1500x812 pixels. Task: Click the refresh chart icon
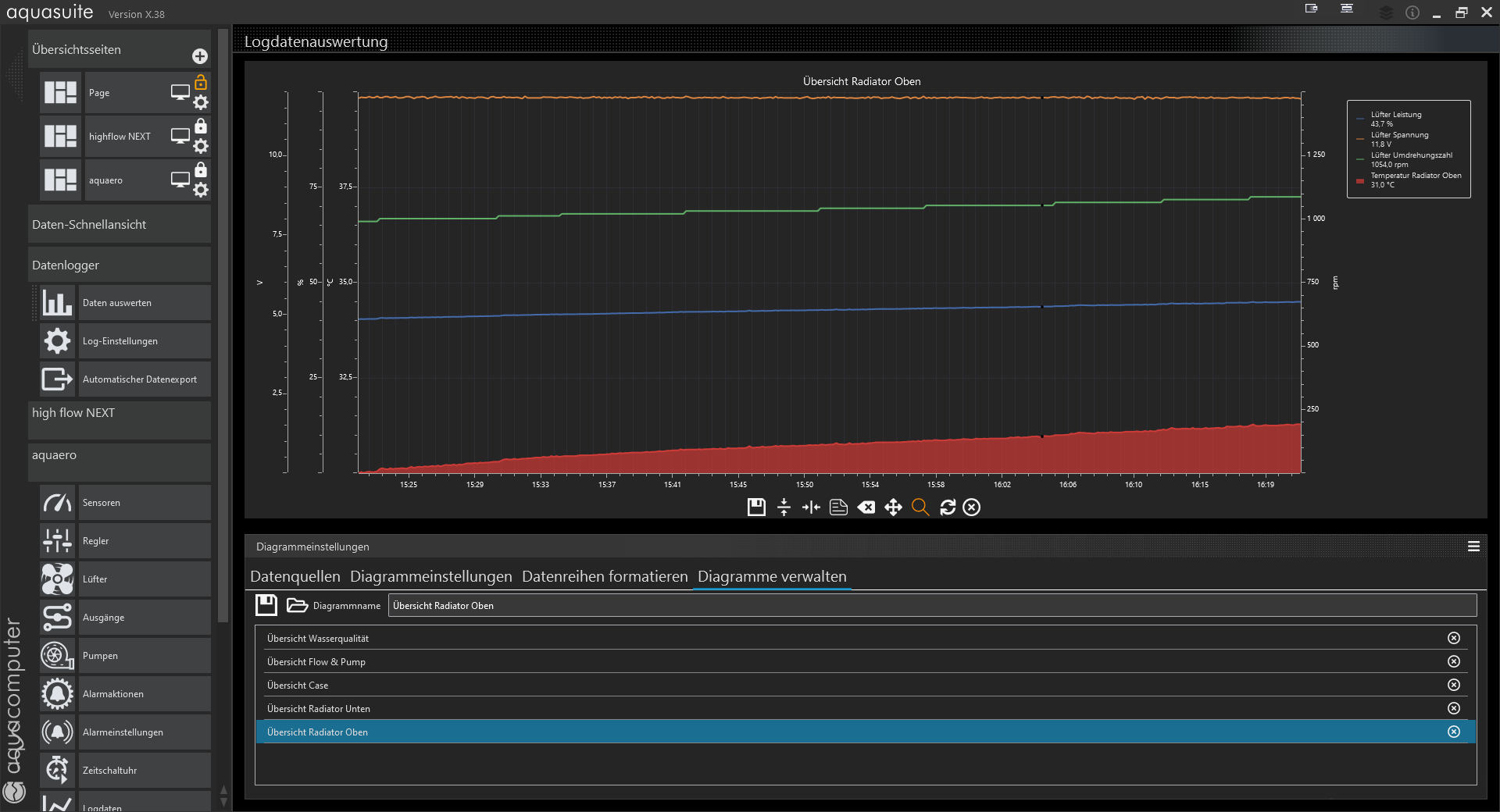click(948, 507)
